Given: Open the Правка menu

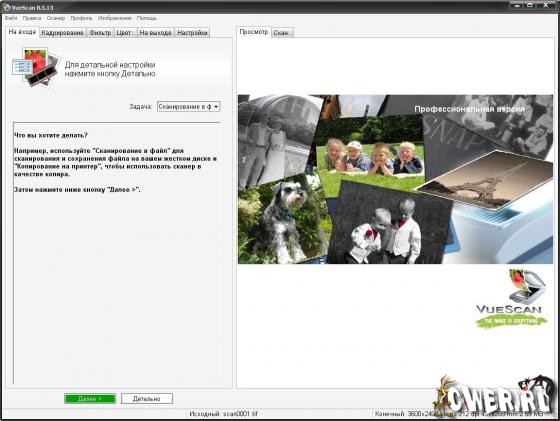Looking at the screenshot, I should [32, 18].
